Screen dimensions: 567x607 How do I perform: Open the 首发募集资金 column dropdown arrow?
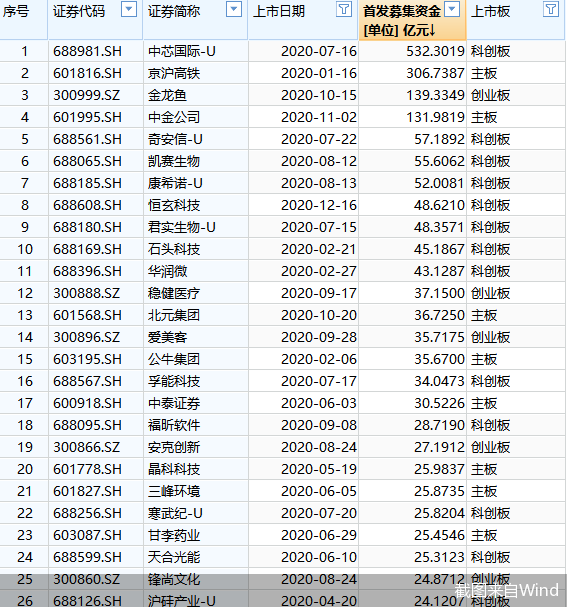coord(452,9)
